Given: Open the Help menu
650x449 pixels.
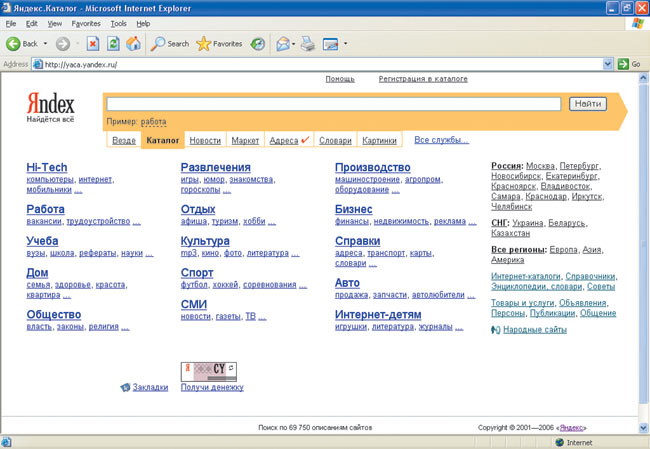Looking at the screenshot, I should pyautogui.click(x=143, y=24).
